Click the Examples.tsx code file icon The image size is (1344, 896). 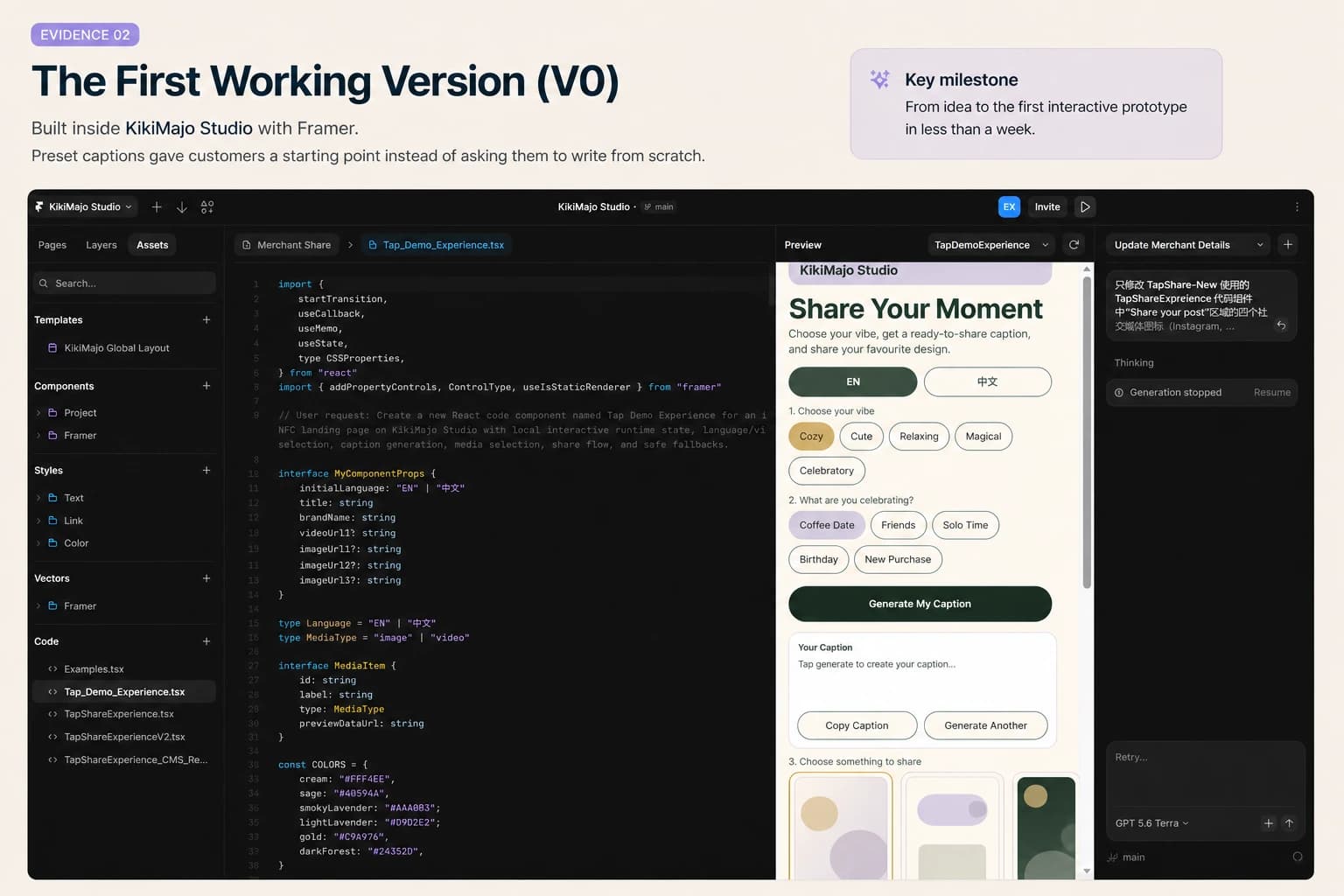pos(52,669)
